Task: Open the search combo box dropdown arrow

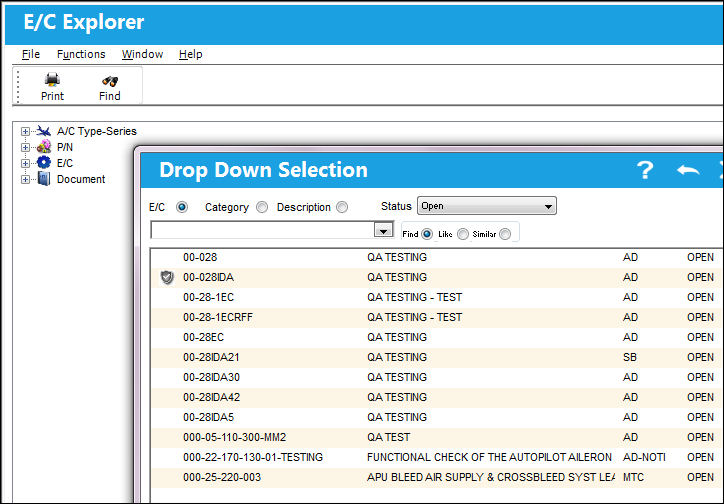Action: pos(384,230)
